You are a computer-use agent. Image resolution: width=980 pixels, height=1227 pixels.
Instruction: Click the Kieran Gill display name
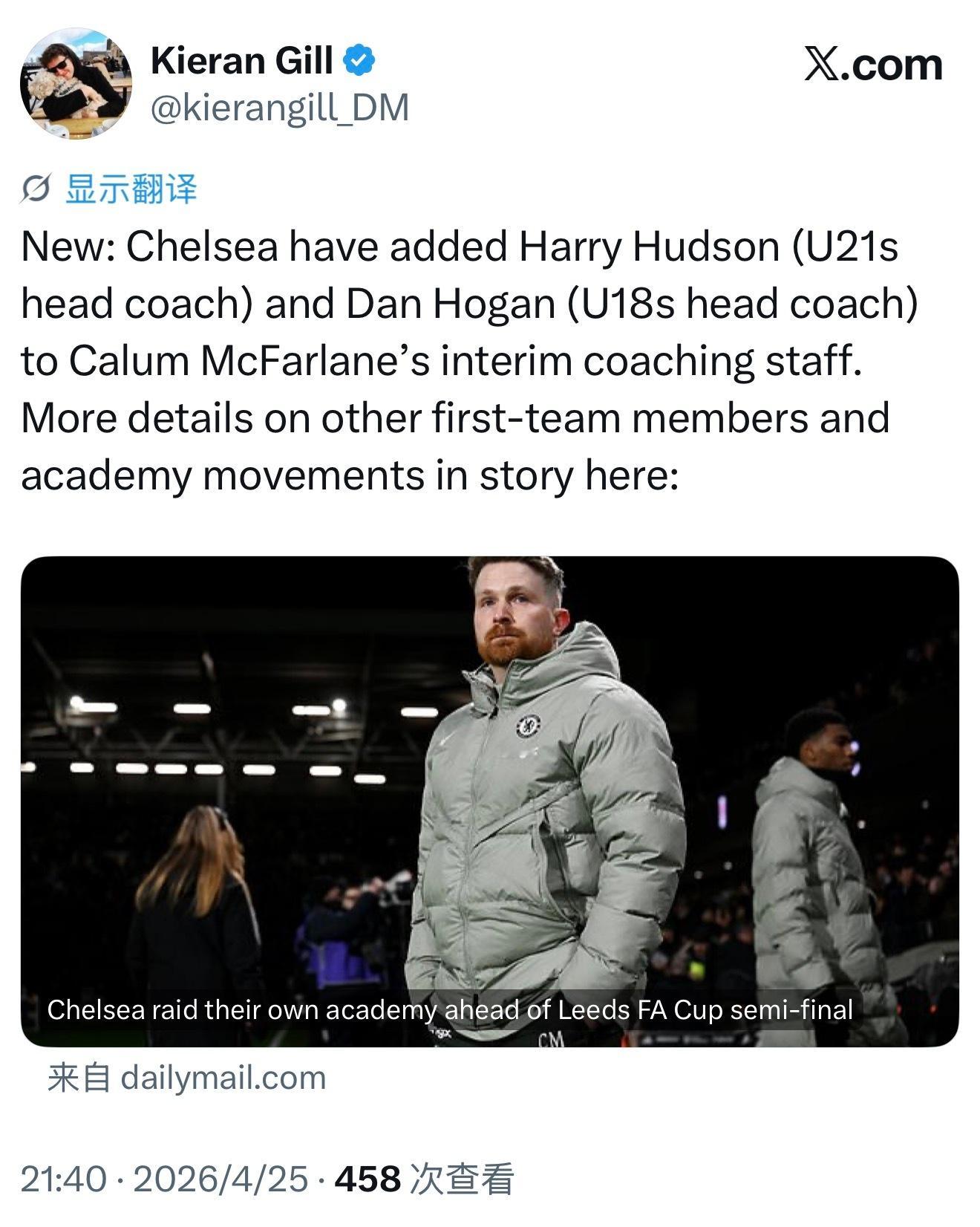click(241, 61)
